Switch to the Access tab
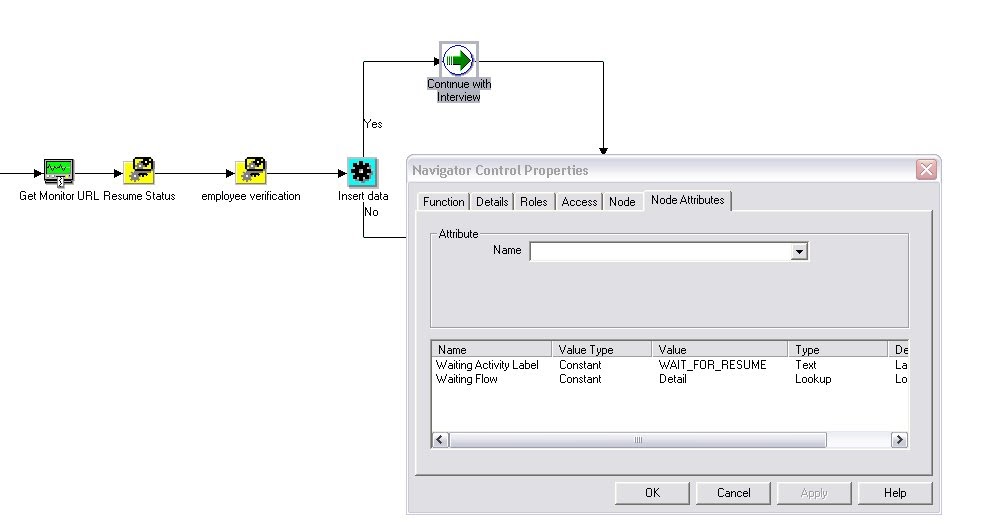 point(579,202)
